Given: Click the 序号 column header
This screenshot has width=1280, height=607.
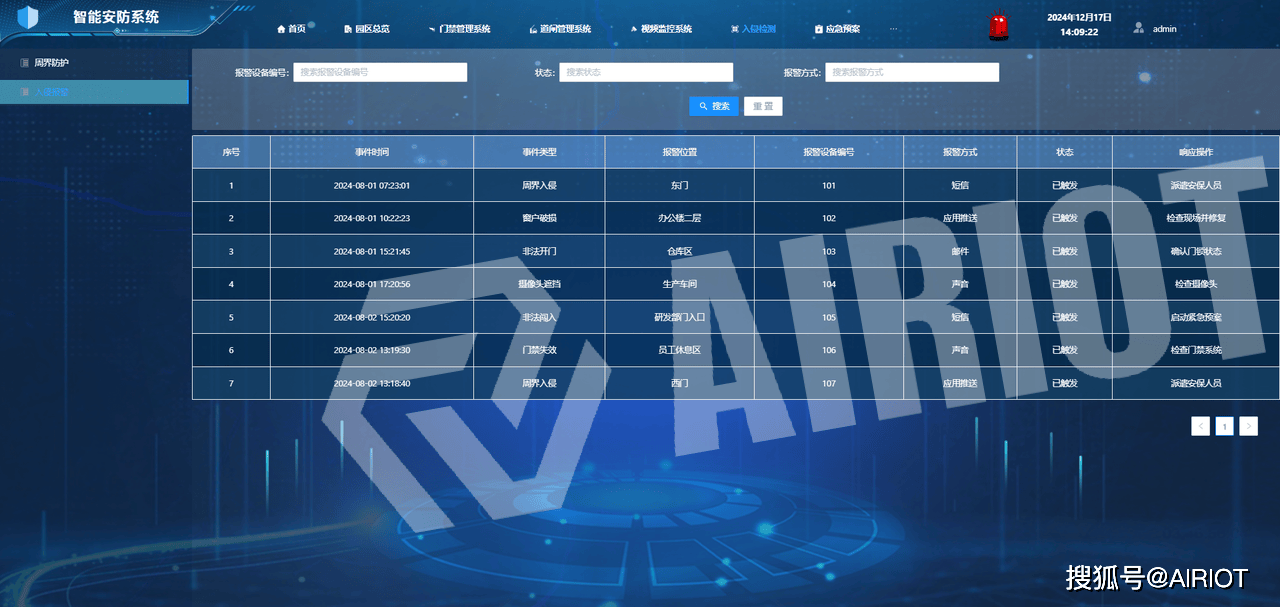Looking at the screenshot, I should [x=231, y=152].
